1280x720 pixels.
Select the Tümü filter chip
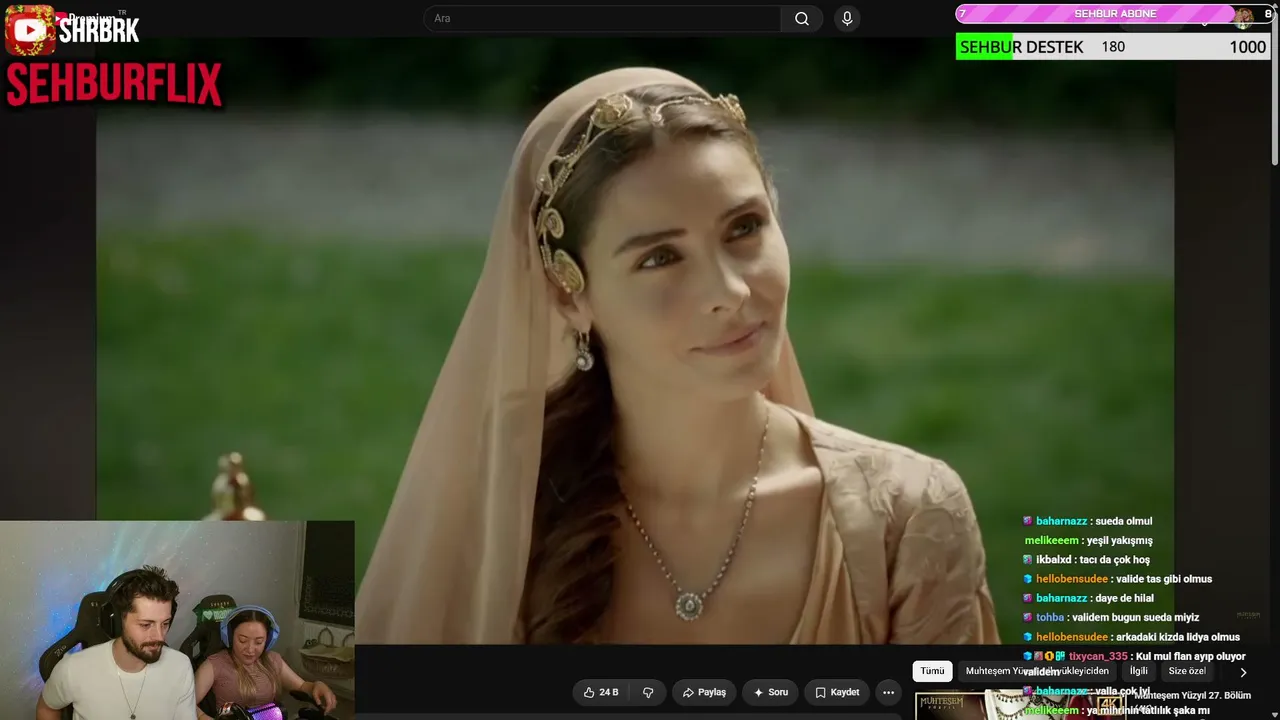(932, 671)
